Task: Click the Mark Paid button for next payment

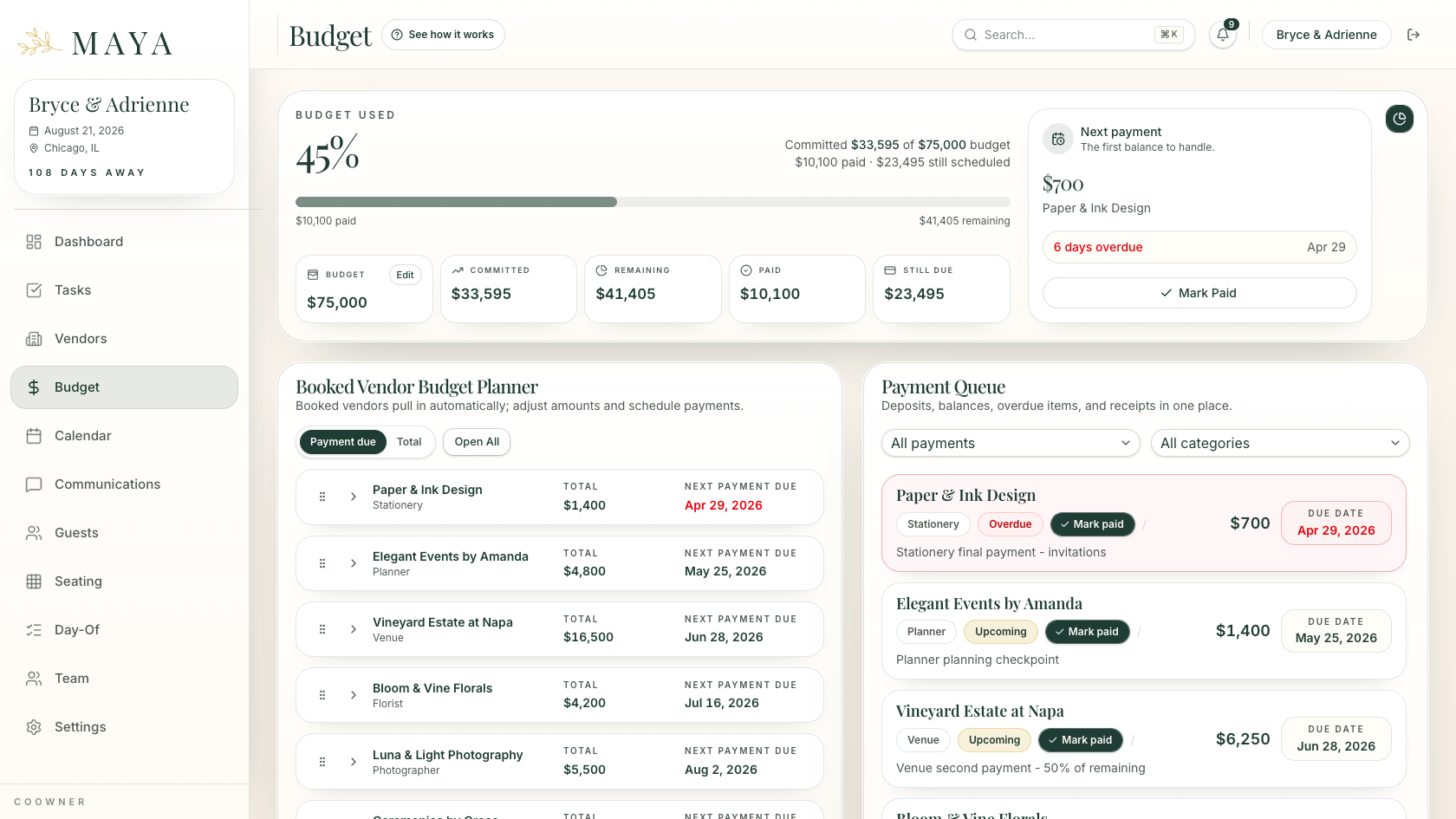Action: (1199, 293)
